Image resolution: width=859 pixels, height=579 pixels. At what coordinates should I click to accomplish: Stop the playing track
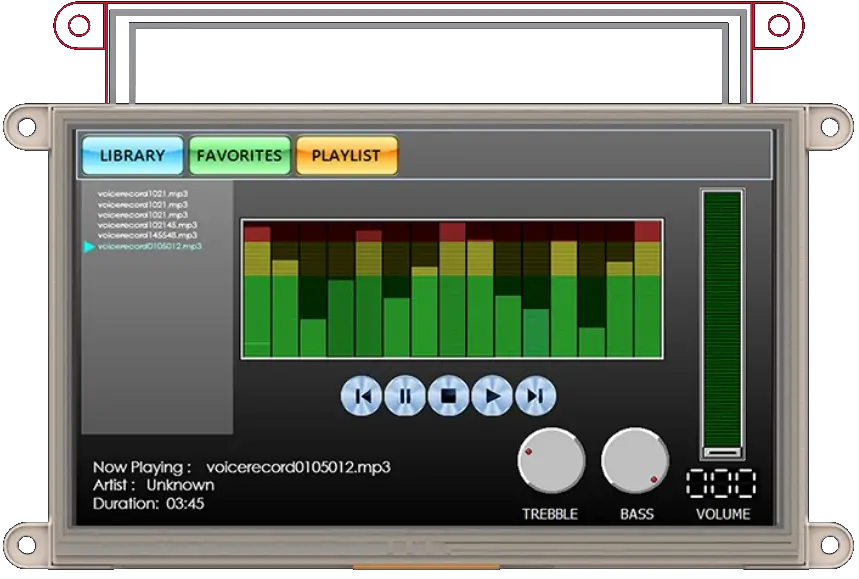coord(448,395)
